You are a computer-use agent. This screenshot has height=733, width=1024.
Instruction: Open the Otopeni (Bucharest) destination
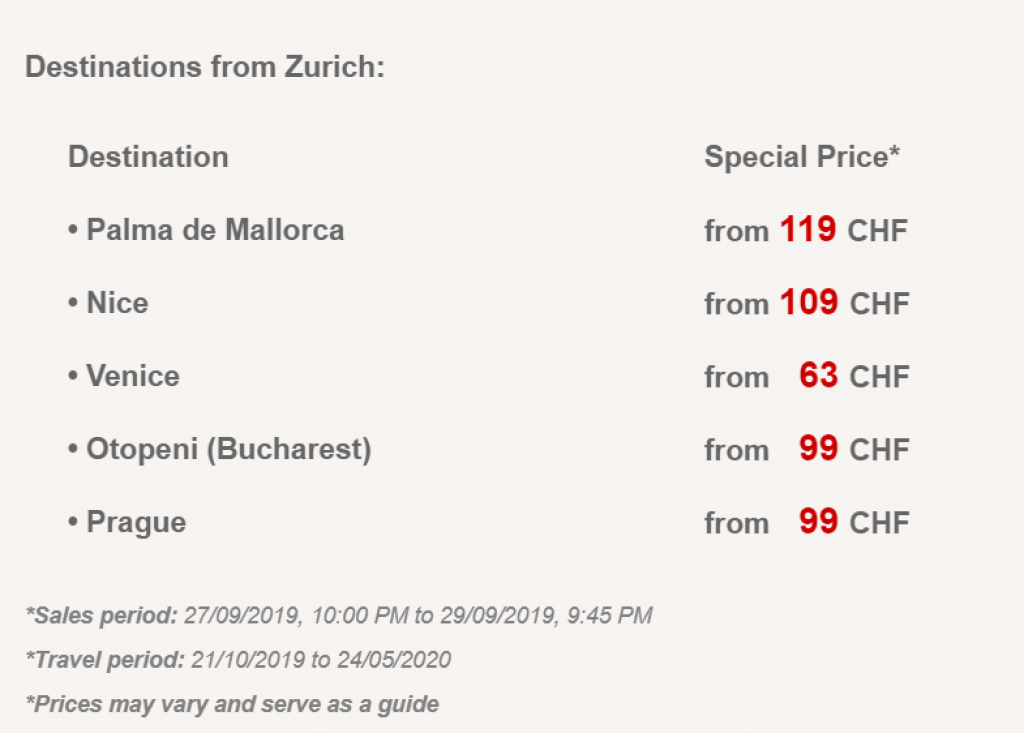(228, 449)
